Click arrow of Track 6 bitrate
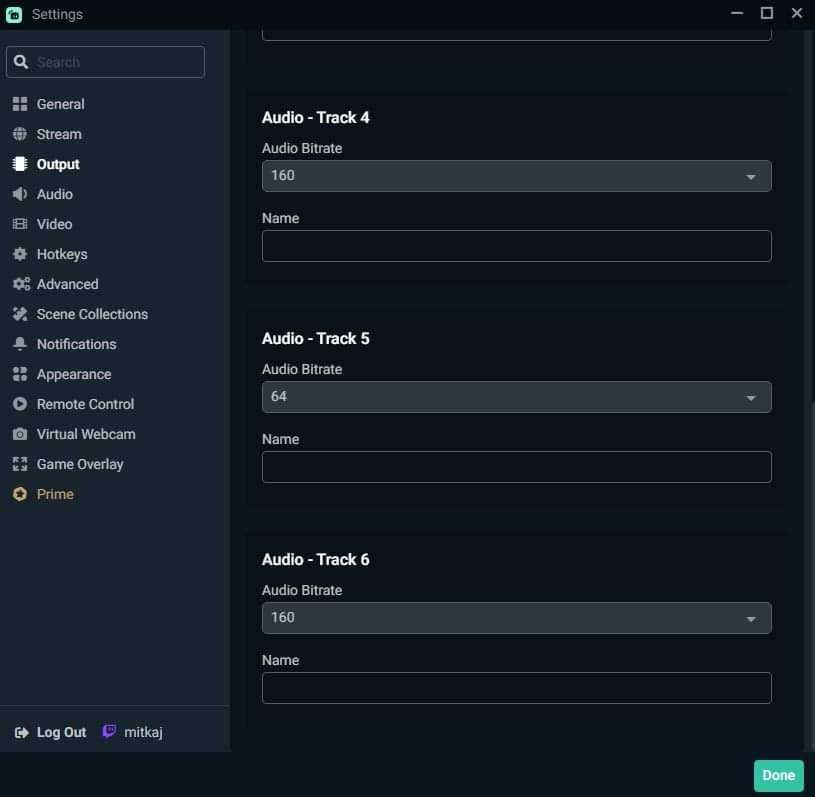The image size is (815, 797). coord(751,619)
